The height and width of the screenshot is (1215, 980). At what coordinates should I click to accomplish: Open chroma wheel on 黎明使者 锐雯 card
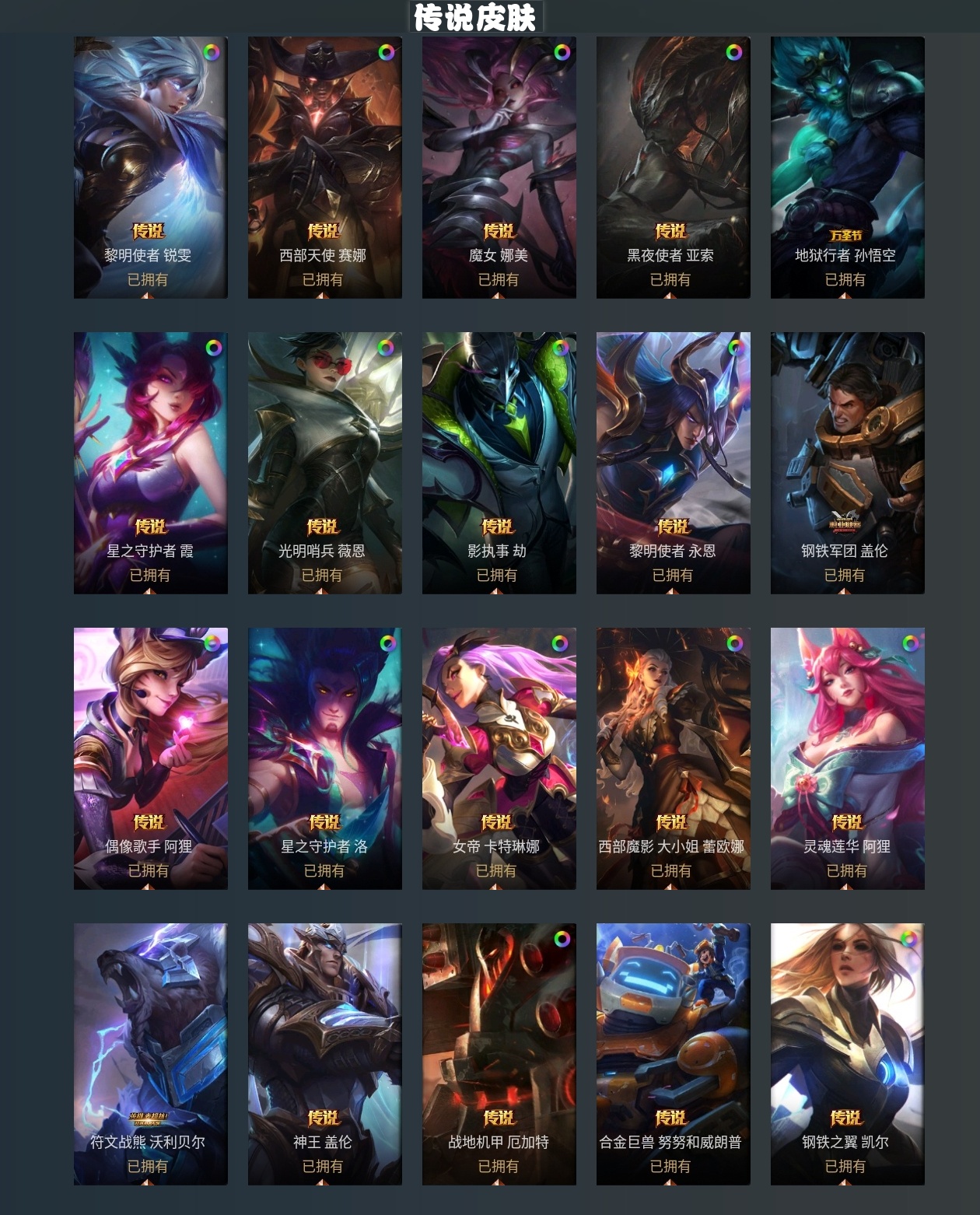(212, 53)
